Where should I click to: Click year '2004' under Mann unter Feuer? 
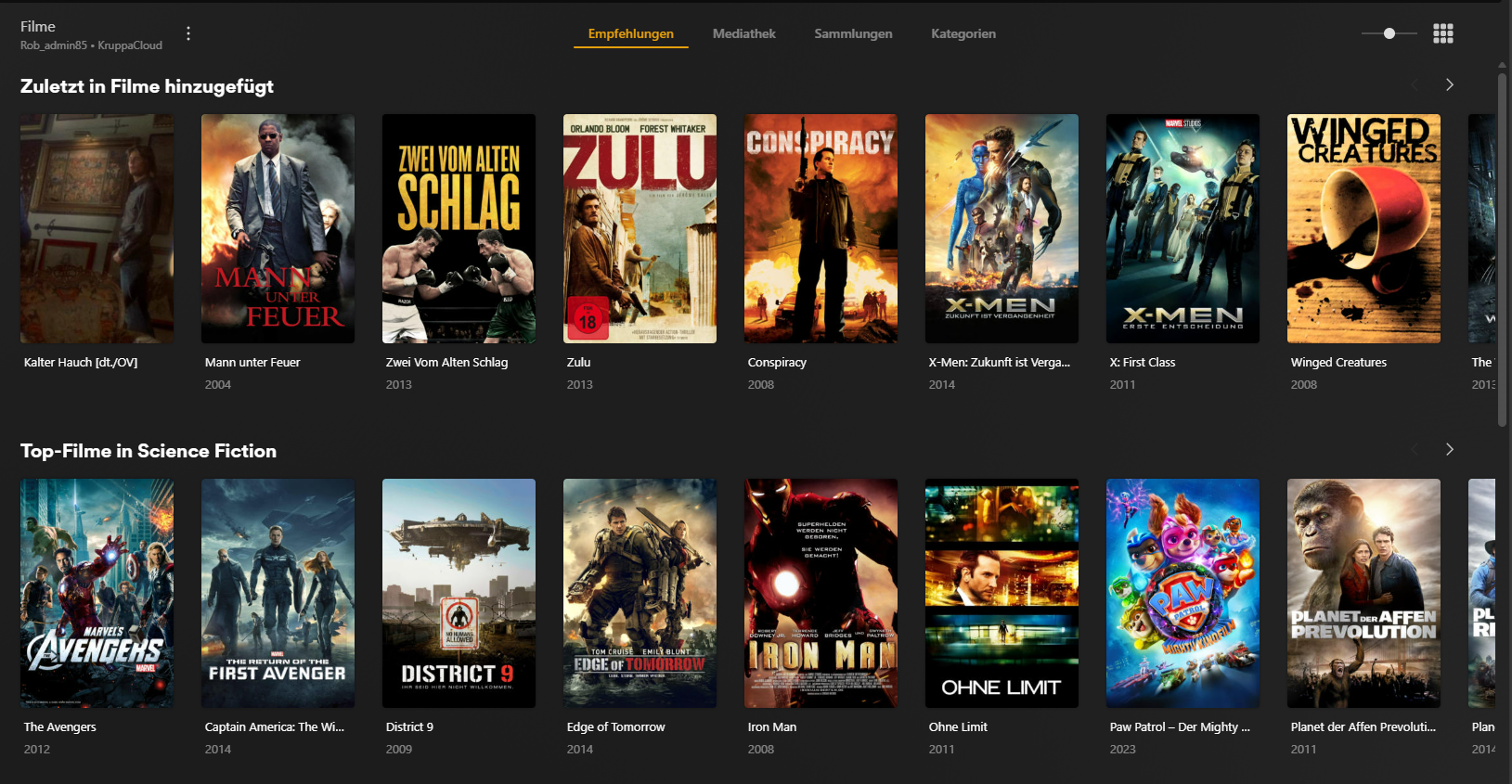click(x=218, y=385)
